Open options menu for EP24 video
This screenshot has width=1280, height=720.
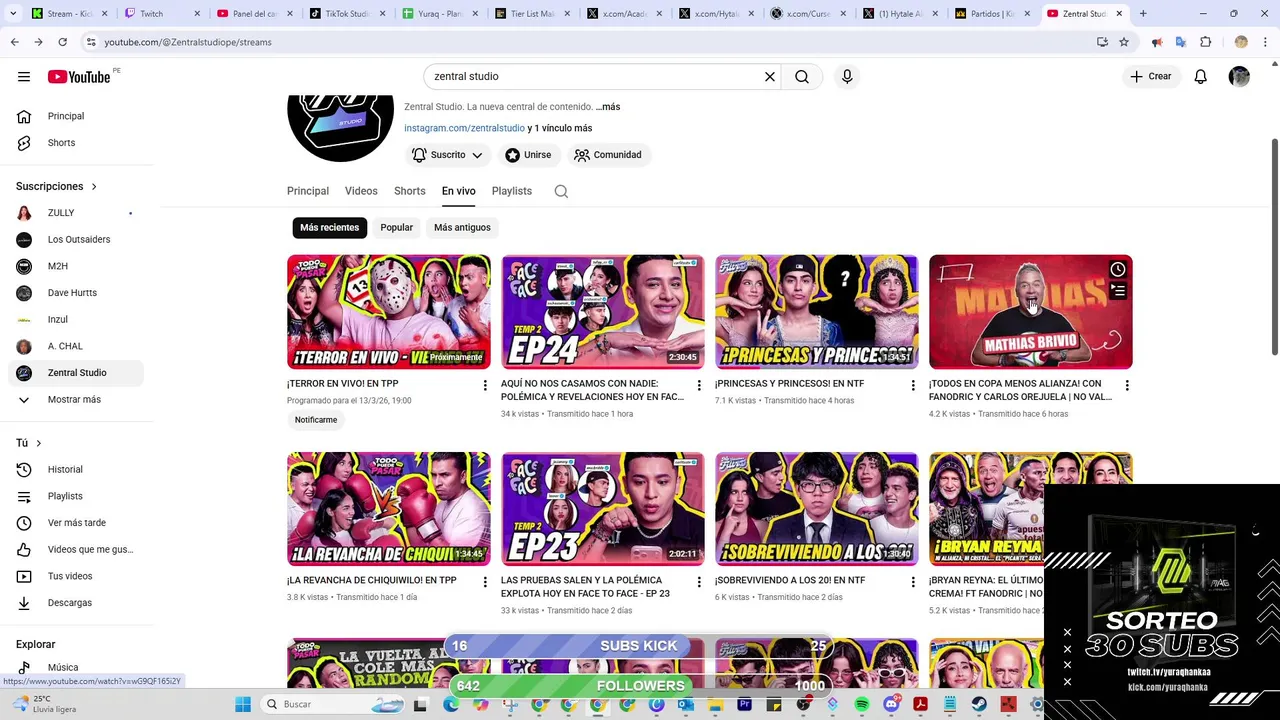click(699, 385)
